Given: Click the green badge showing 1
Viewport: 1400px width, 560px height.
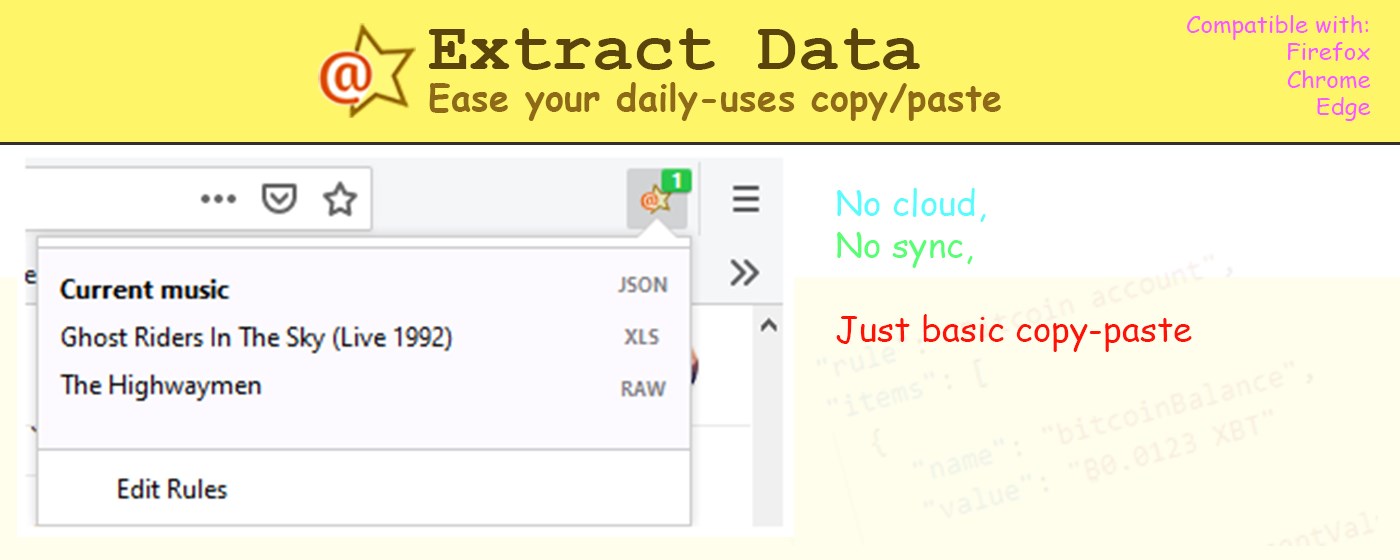Looking at the screenshot, I should (676, 181).
